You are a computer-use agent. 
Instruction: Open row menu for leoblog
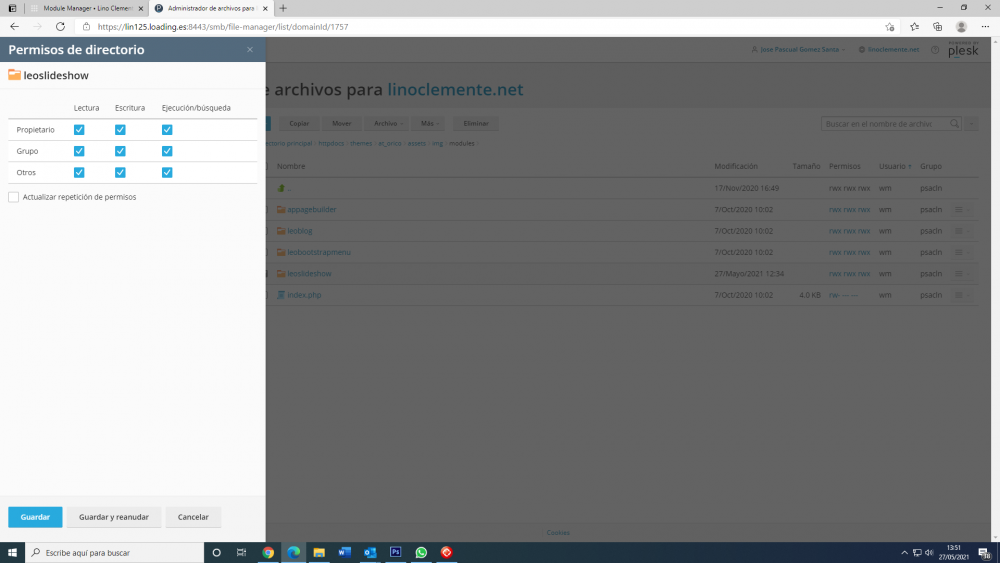click(x=962, y=231)
